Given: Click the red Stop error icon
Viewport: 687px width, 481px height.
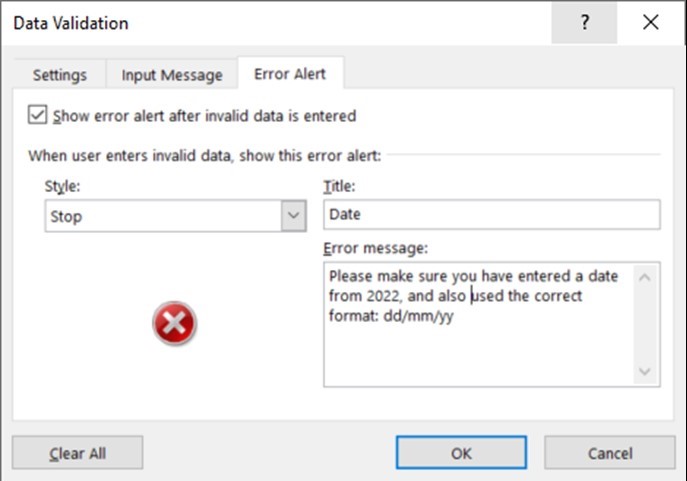Looking at the screenshot, I should point(175,324).
